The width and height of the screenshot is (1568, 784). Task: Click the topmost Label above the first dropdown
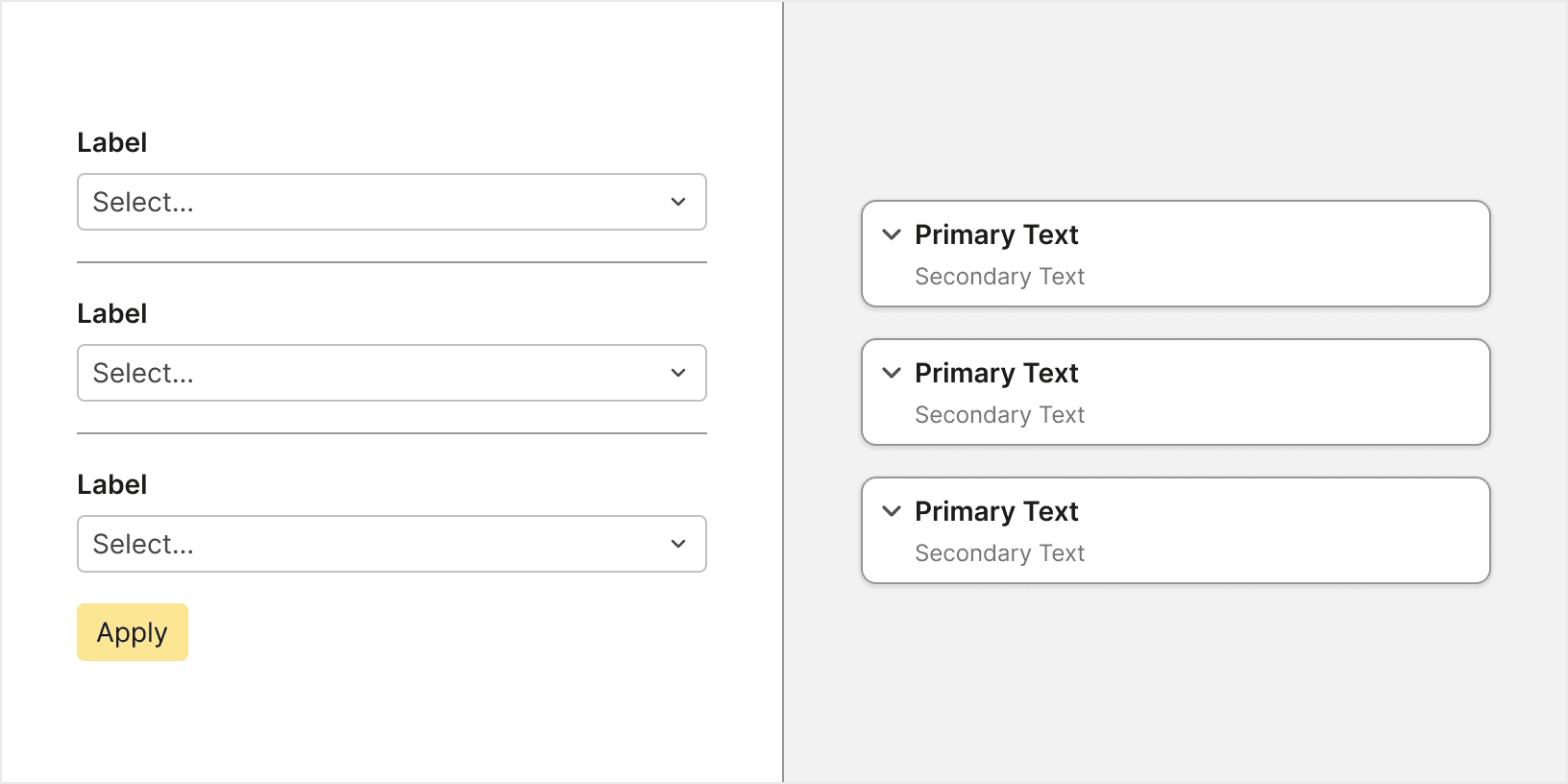tap(112, 142)
